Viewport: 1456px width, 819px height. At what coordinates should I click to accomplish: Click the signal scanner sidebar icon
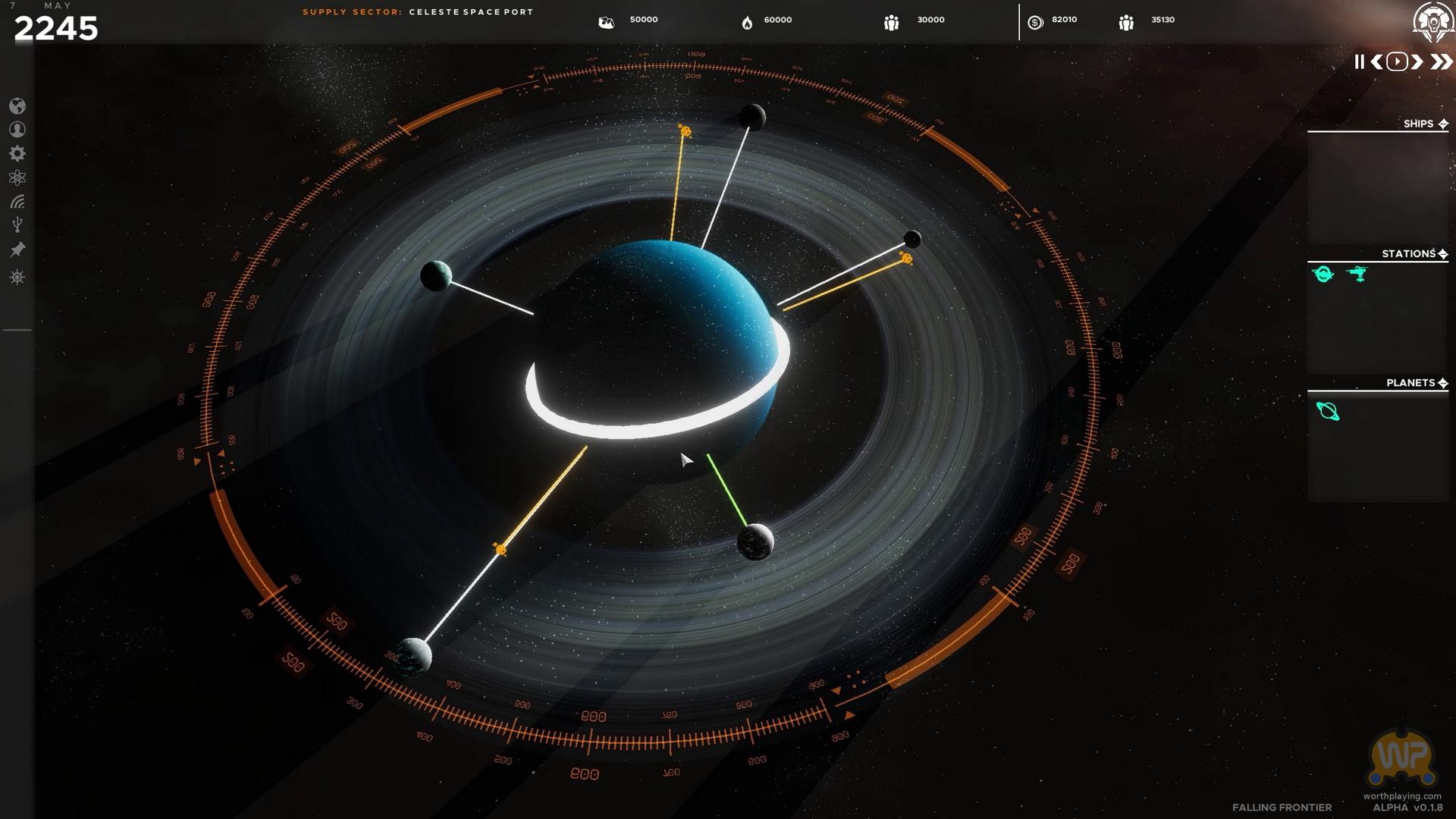(17, 202)
